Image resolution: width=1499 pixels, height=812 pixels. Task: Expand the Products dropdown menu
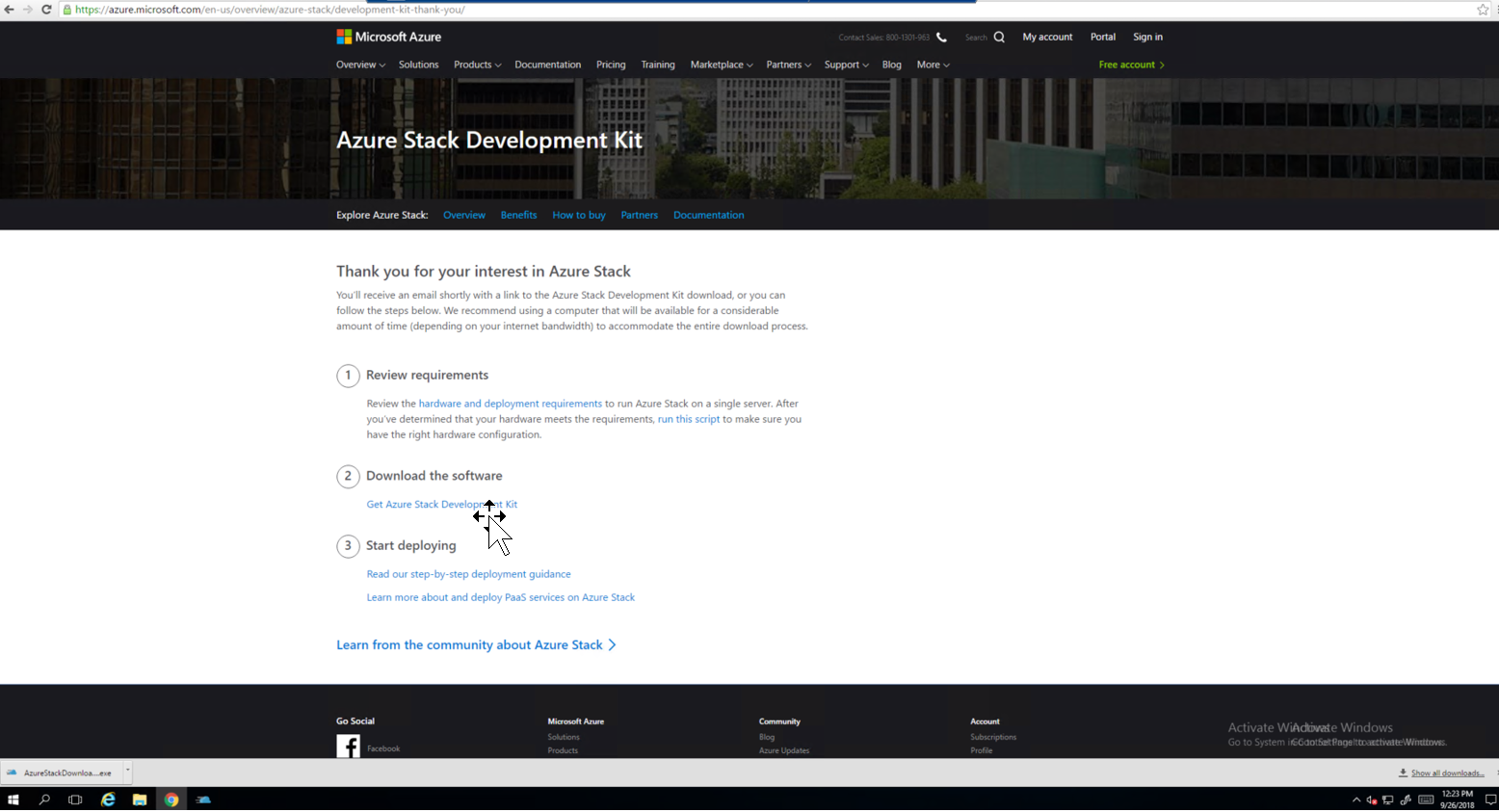tap(477, 65)
